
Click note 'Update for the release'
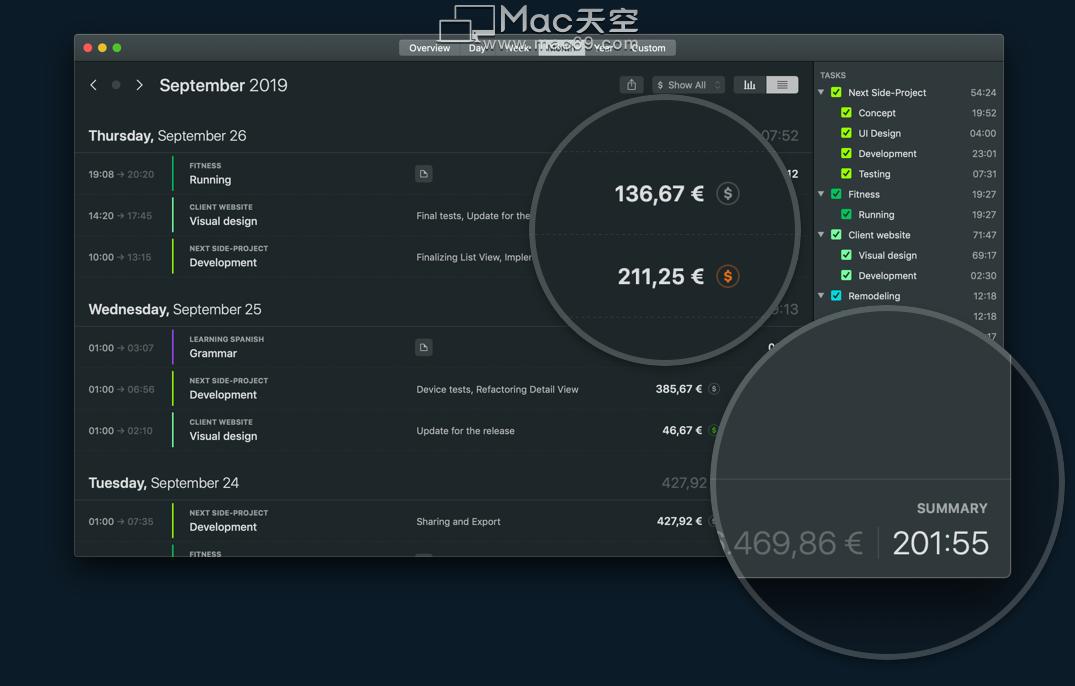tap(465, 430)
